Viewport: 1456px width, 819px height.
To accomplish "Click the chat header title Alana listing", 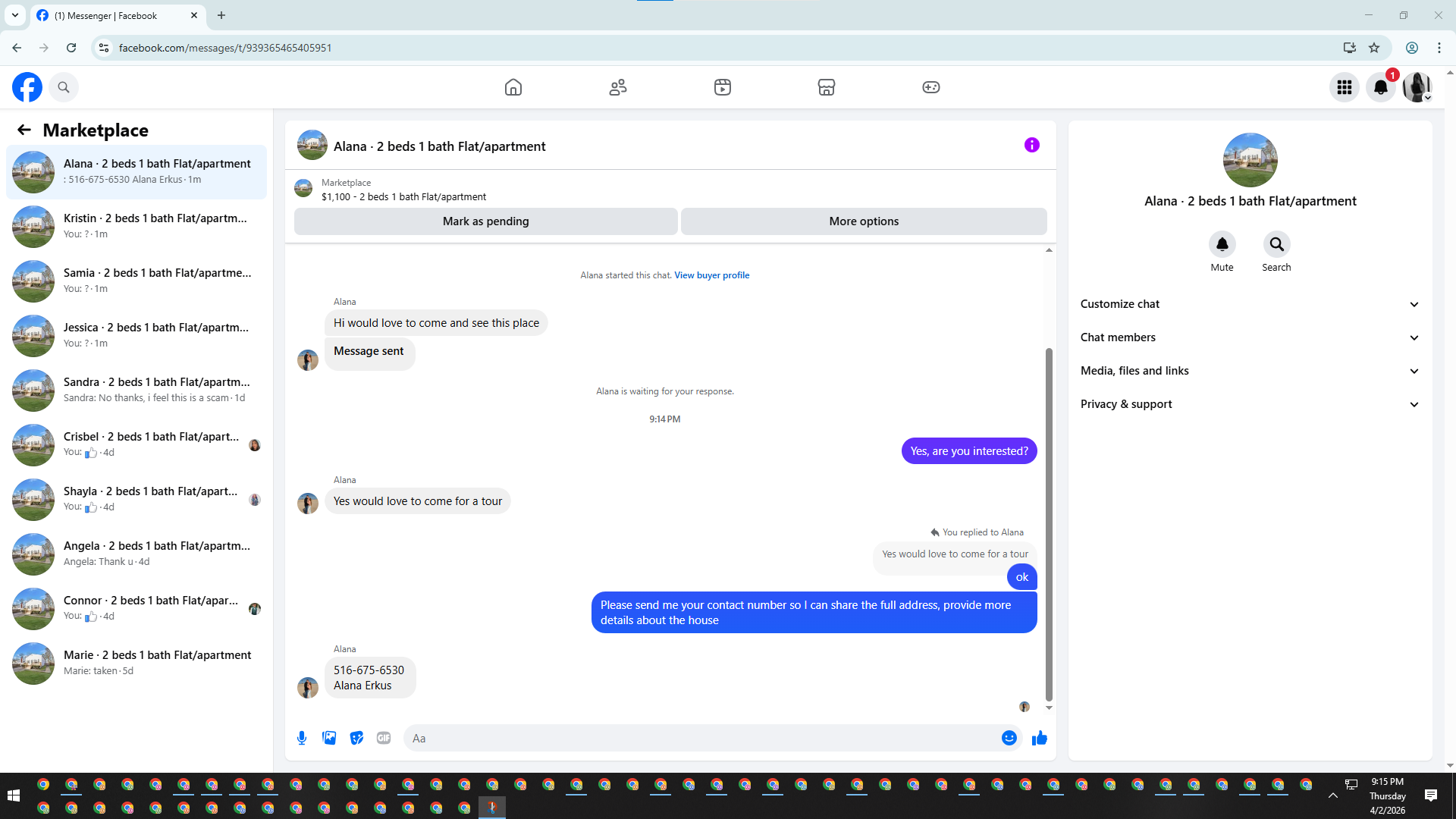I will [x=440, y=146].
